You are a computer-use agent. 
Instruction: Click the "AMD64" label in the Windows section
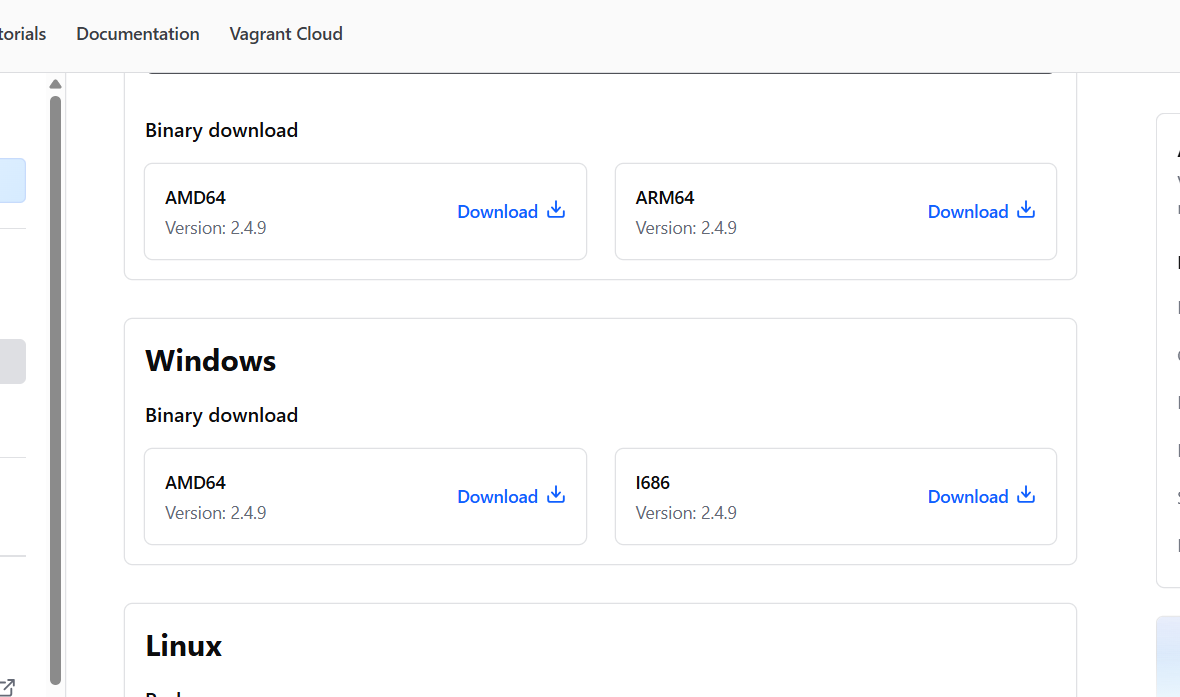(195, 482)
